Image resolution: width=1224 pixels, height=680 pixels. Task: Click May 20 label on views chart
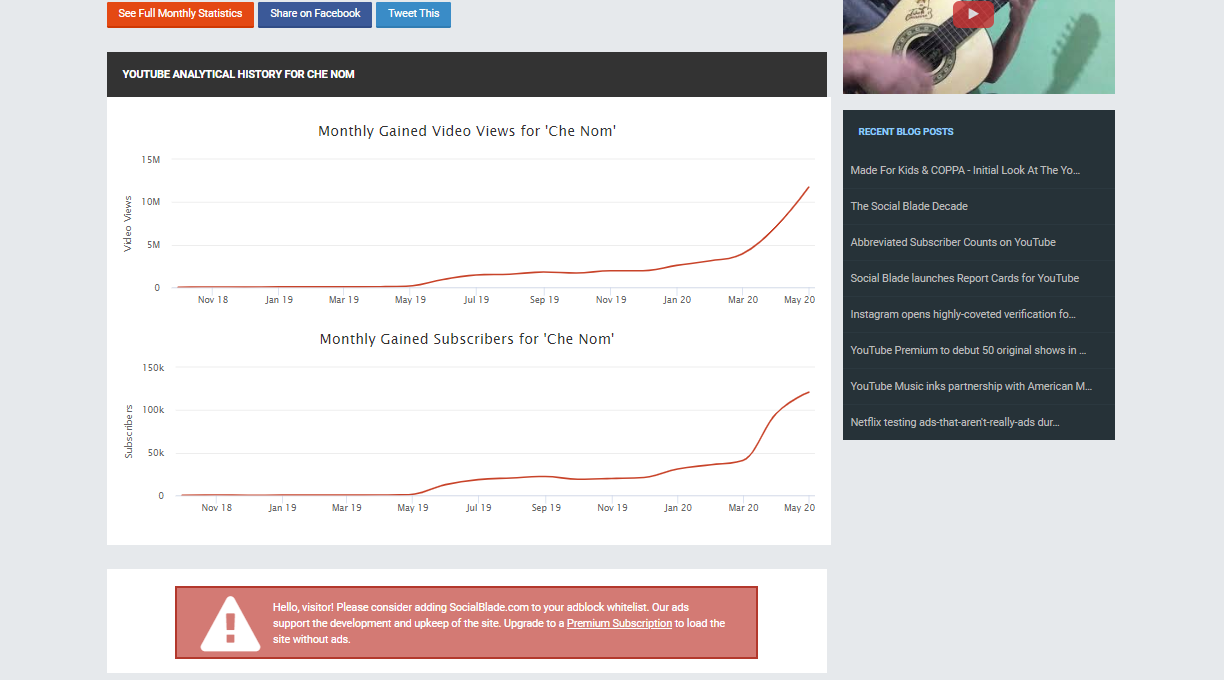799,300
